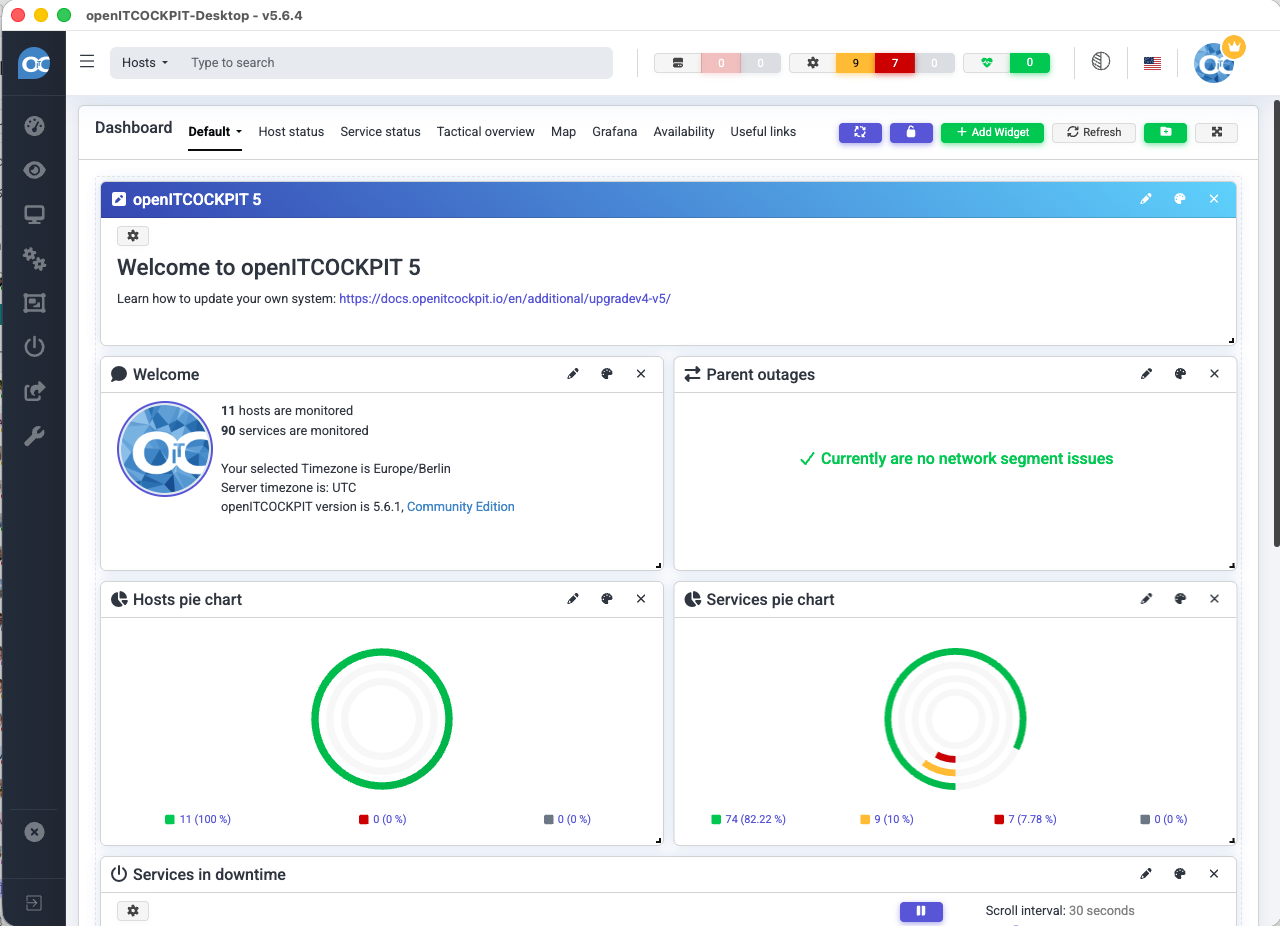Focus the Type to search field
The height and width of the screenshot is (926, 1280).
(398, 63)
